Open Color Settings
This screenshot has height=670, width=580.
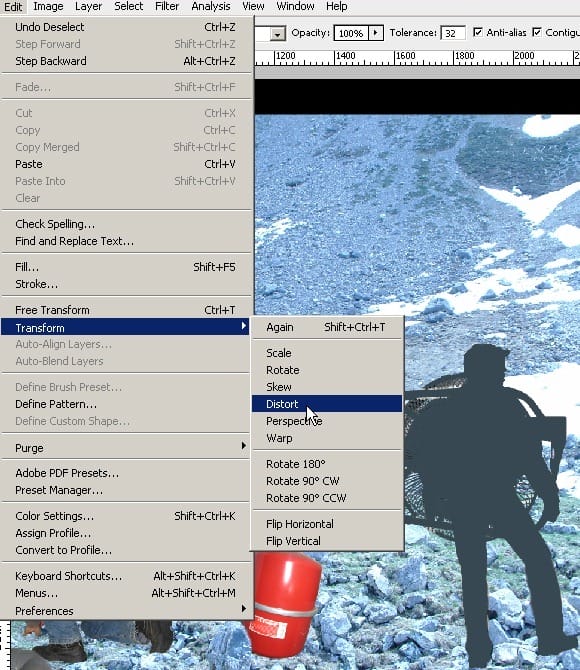(x=125, y=516)
